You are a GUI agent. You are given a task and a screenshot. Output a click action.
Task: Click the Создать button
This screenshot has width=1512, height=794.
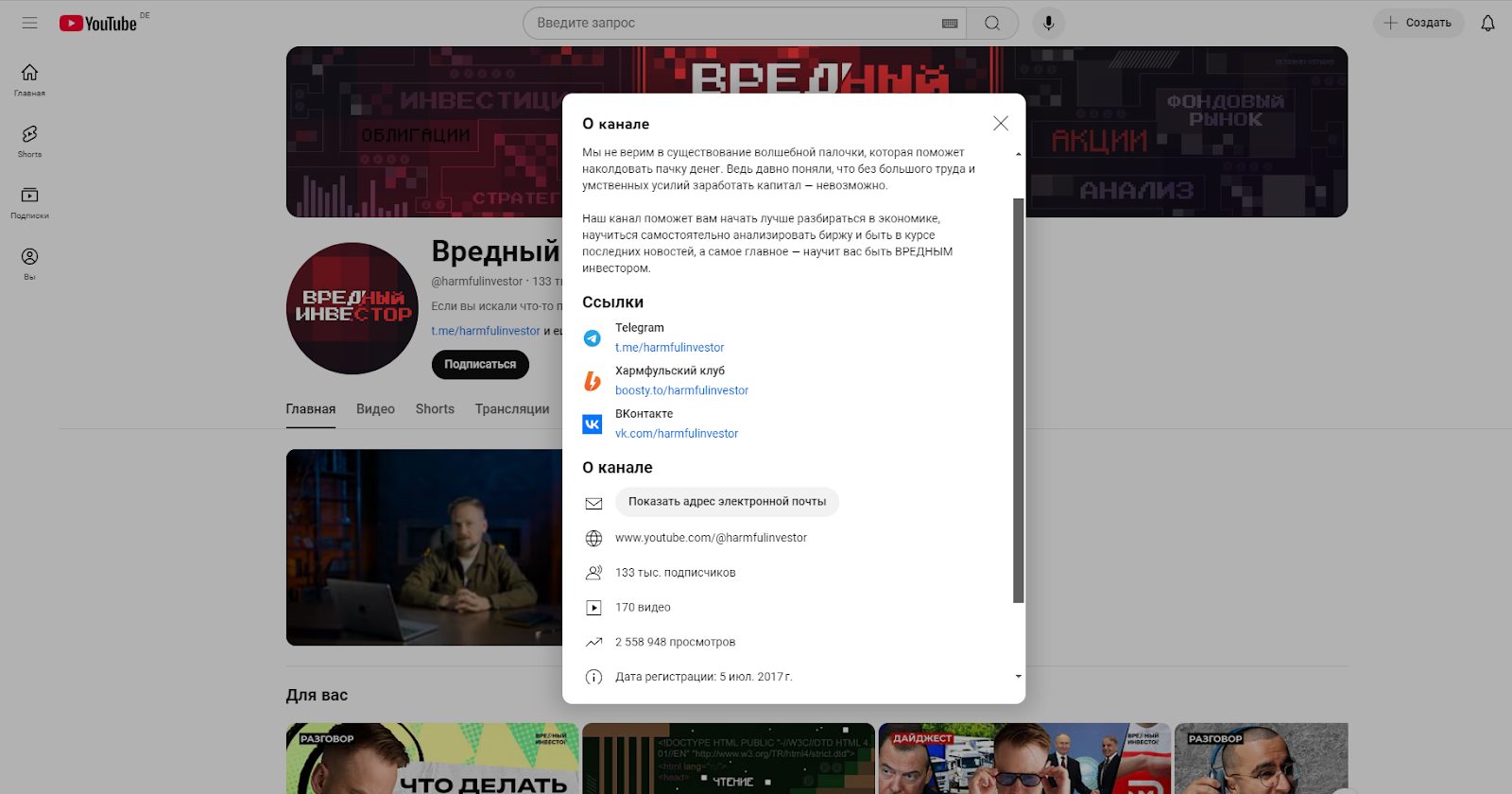[x=1418, y=23]
